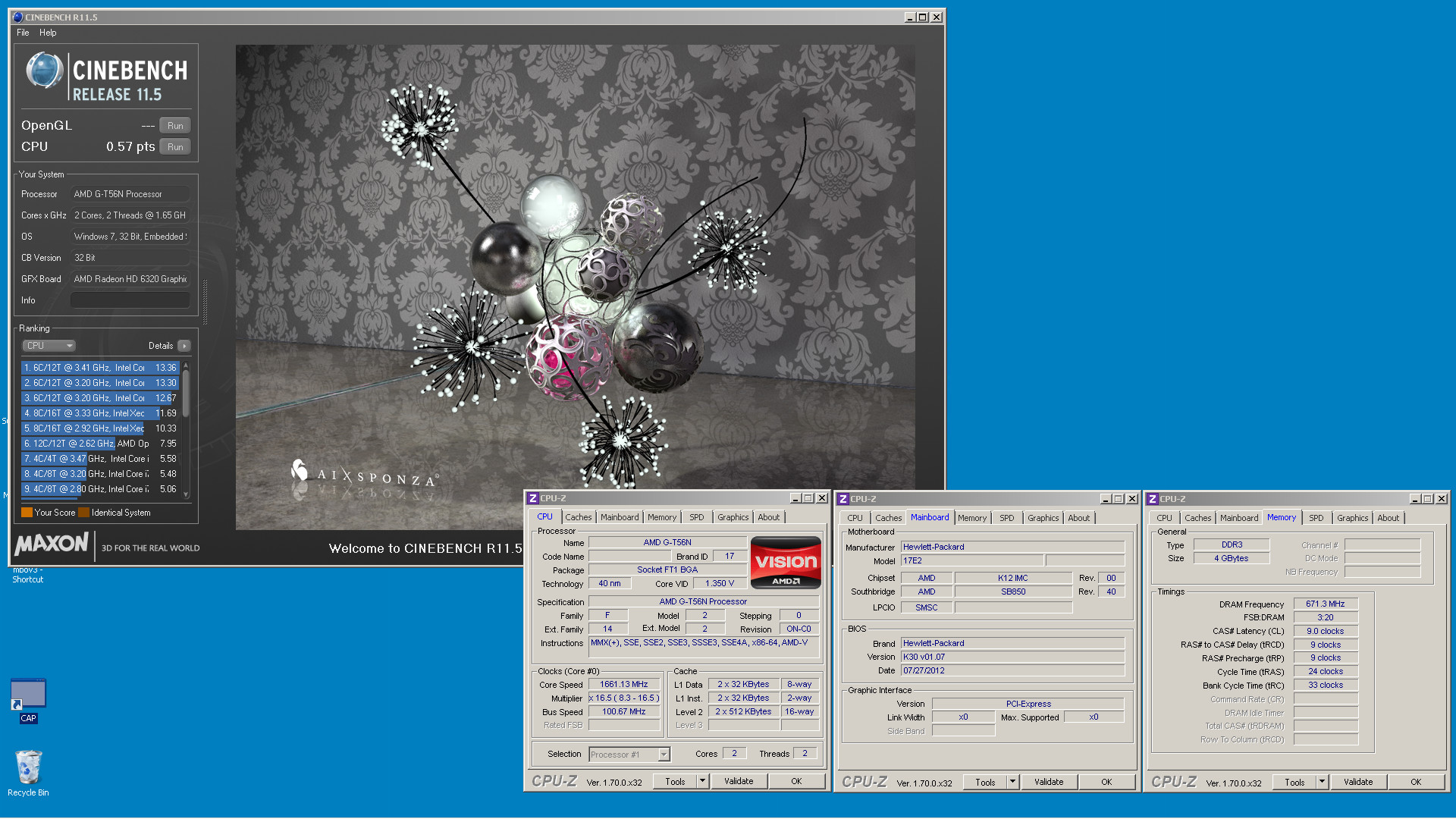
Task: Run the OpenGL benchmark
Action: coord(175,126)
